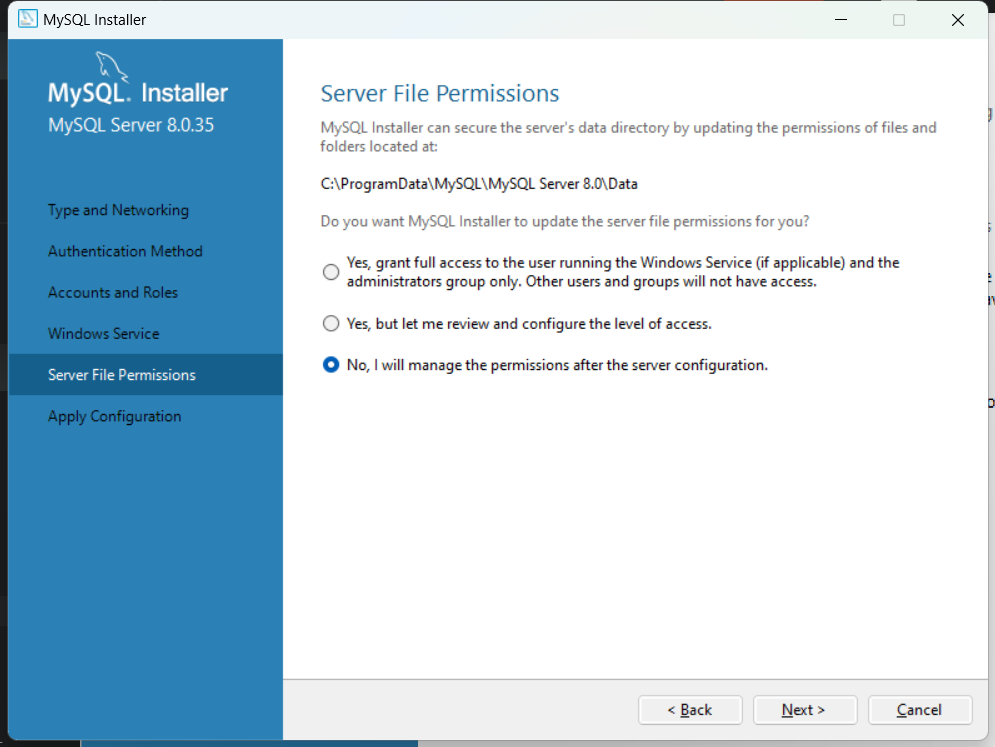This screenshot has width=995, height=747.
Task: Click the MySQL dolphin logo in sidebar
Action: pos(113,67)
